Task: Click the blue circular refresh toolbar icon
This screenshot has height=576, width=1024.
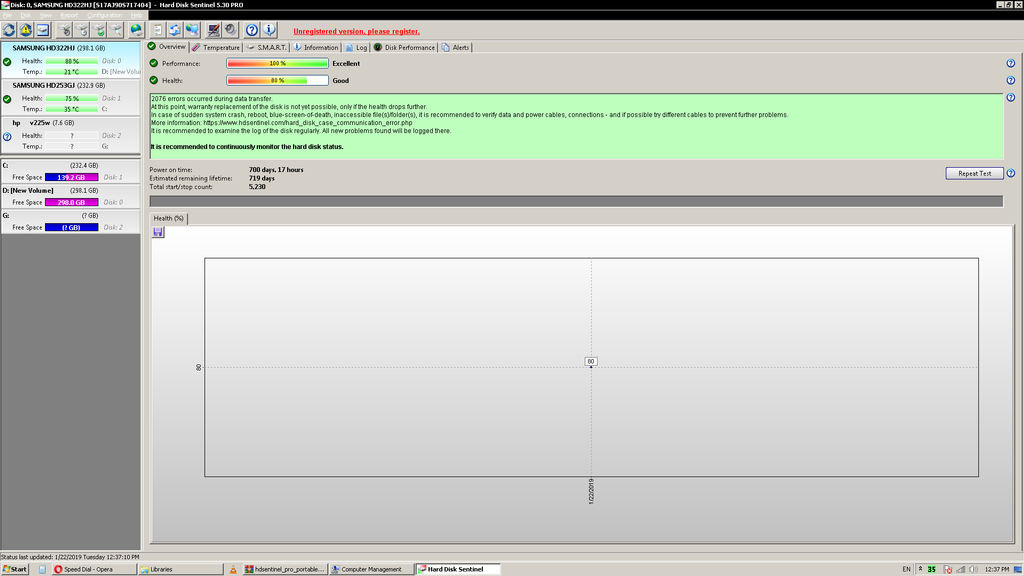Action: click(8, 30)
